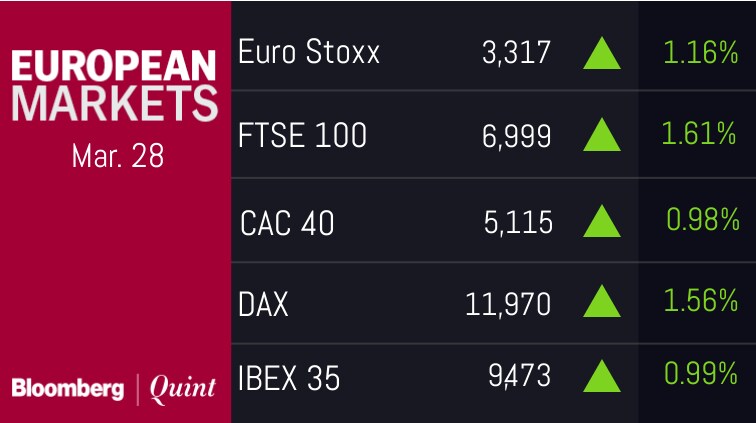Click the 1.61% change for FTSE 100
Screen dimensions: 756x423
click(x=701, y=134)
